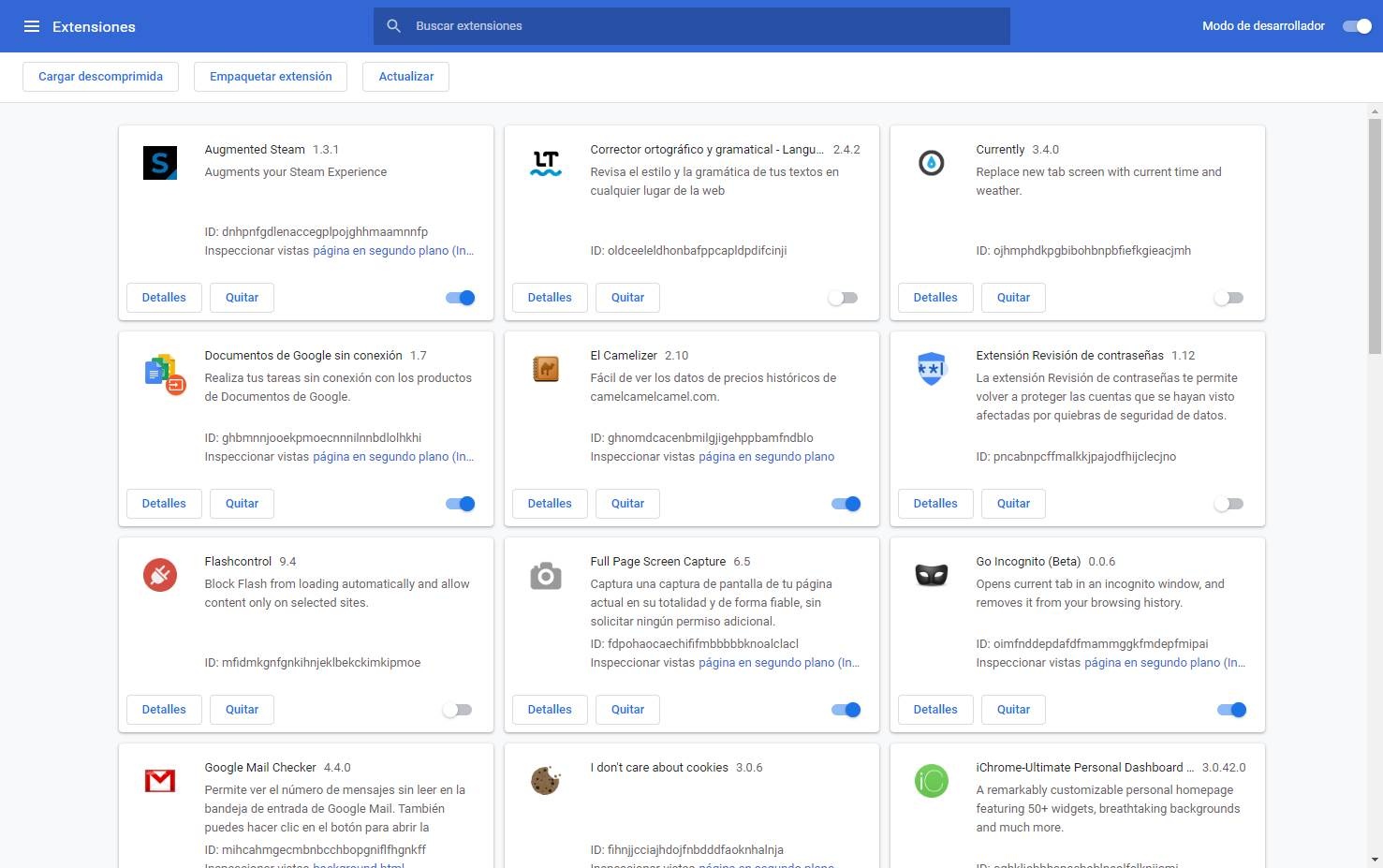
Task: Enable the Corrector ortográfico y gramatical extension
Action: click(843, 298)
